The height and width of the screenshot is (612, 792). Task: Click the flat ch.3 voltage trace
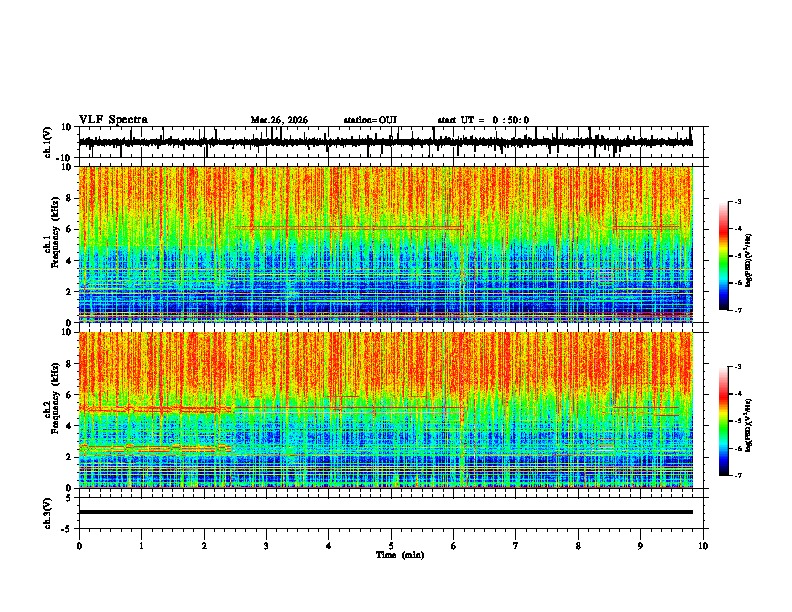point(385,512)
